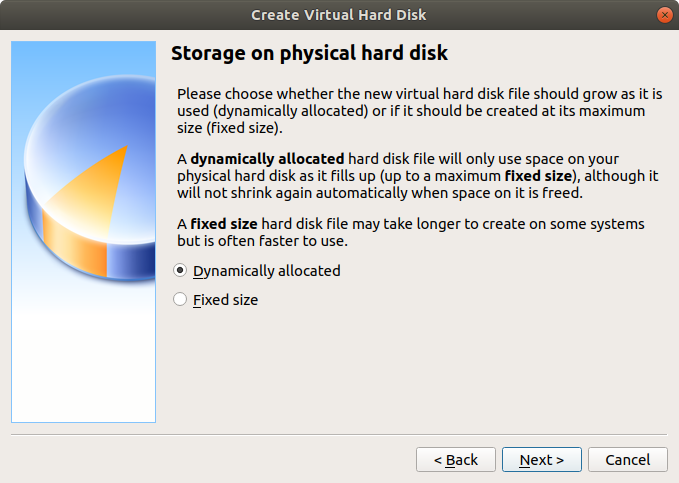Select the Dynamically allocated radio button
The height and width of the screenshot is (483, 679).
180,270
